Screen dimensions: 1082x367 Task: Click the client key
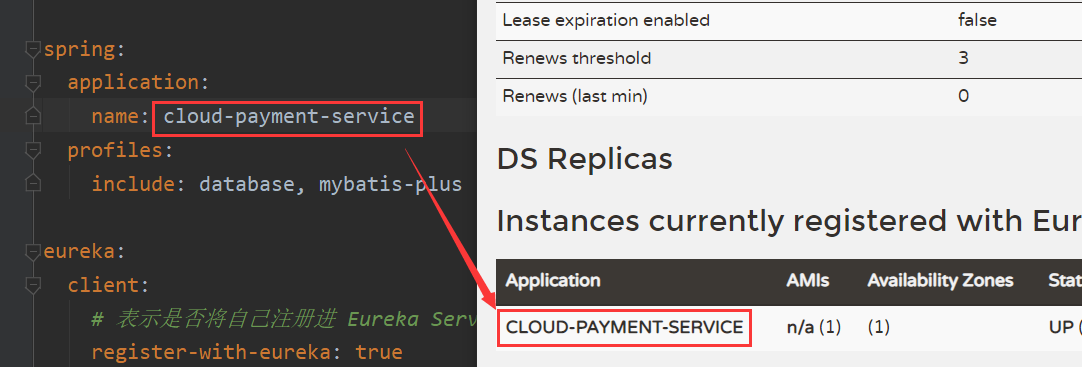pos(104,285)
